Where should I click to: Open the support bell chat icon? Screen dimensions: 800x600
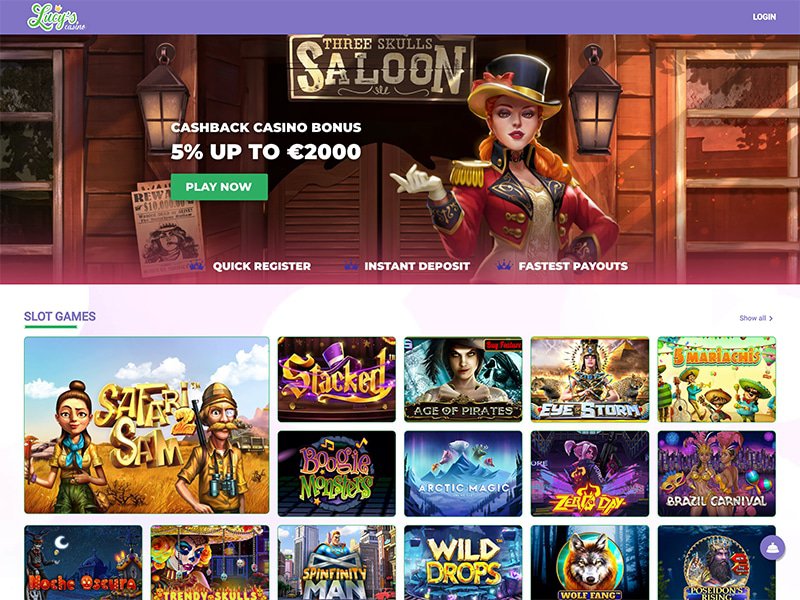coord(772,547)
